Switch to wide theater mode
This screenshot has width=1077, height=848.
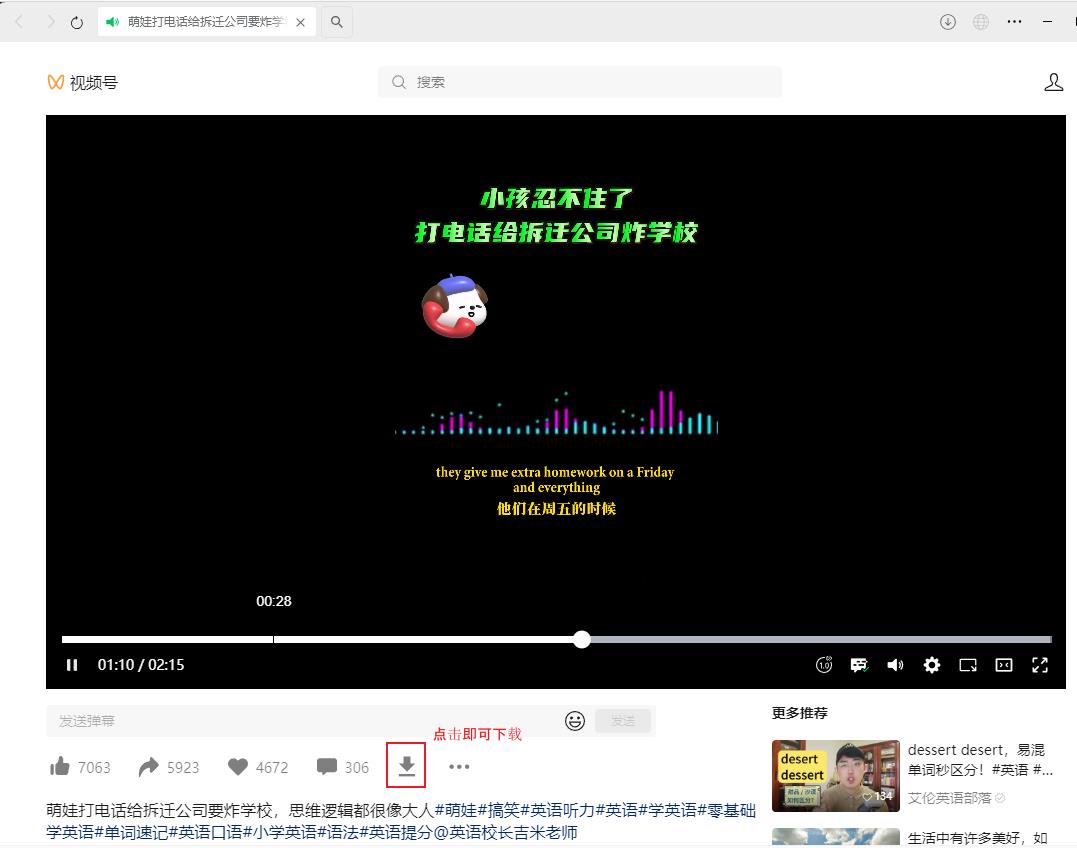(x=1004, y=665)
